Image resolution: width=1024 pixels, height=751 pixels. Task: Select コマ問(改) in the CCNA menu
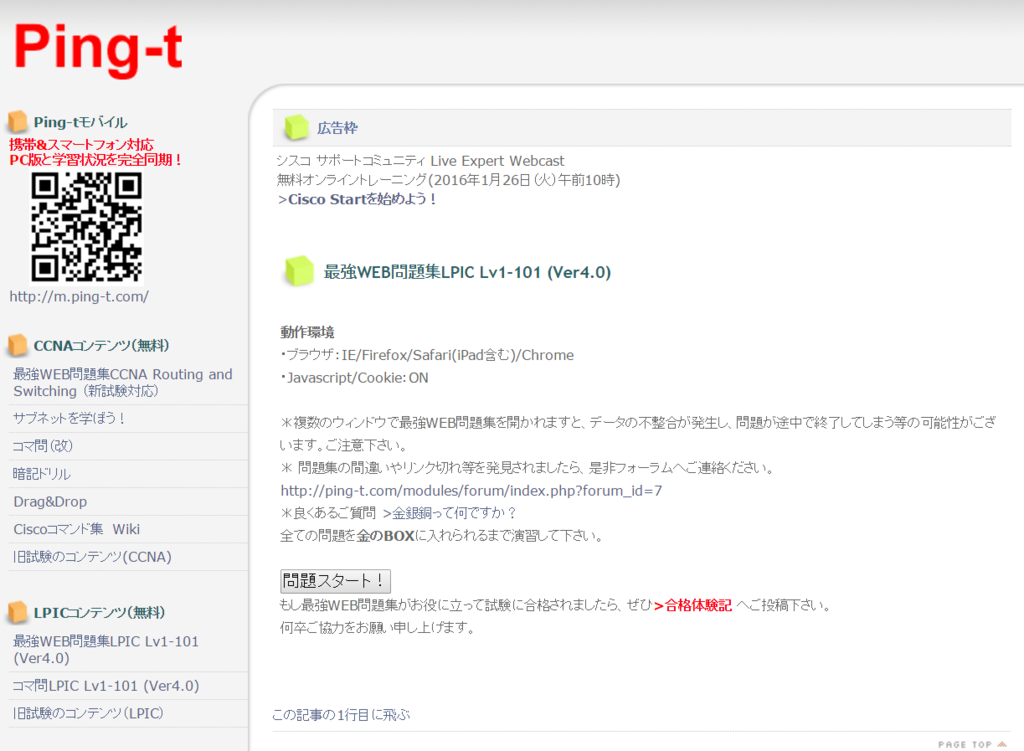43,446
